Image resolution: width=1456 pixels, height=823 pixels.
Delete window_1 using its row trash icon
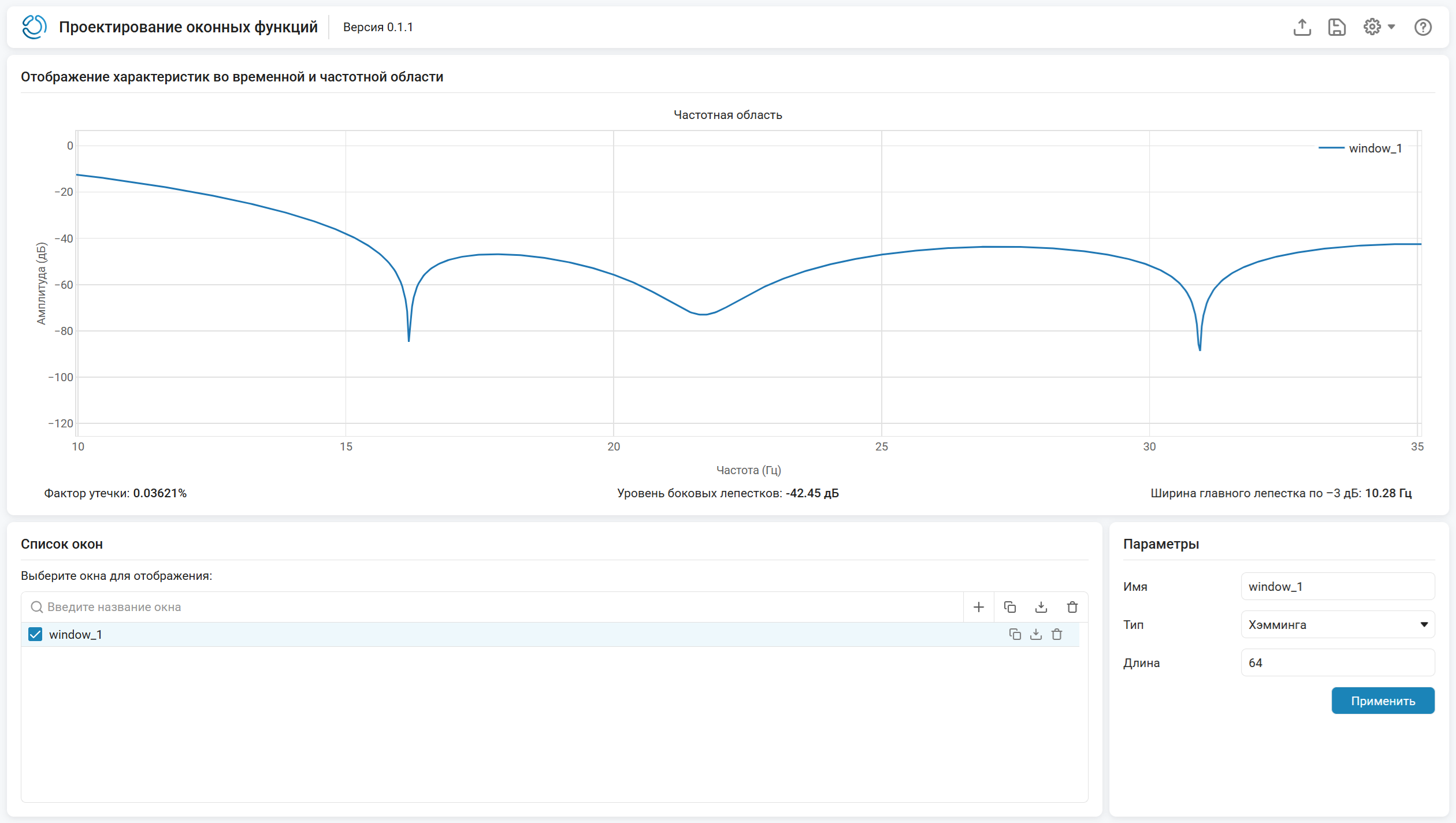pyautogui.click(x=1057, y=634)
